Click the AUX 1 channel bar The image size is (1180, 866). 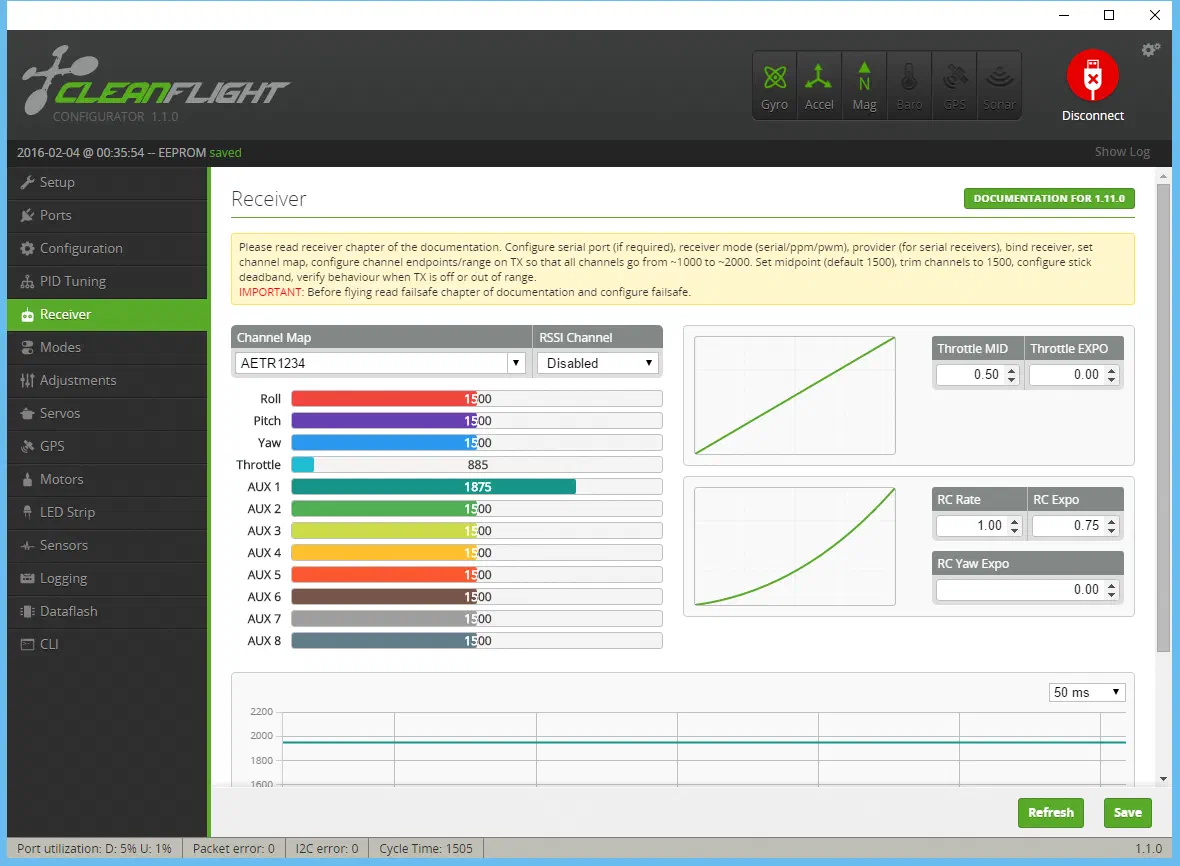(476, 487)
